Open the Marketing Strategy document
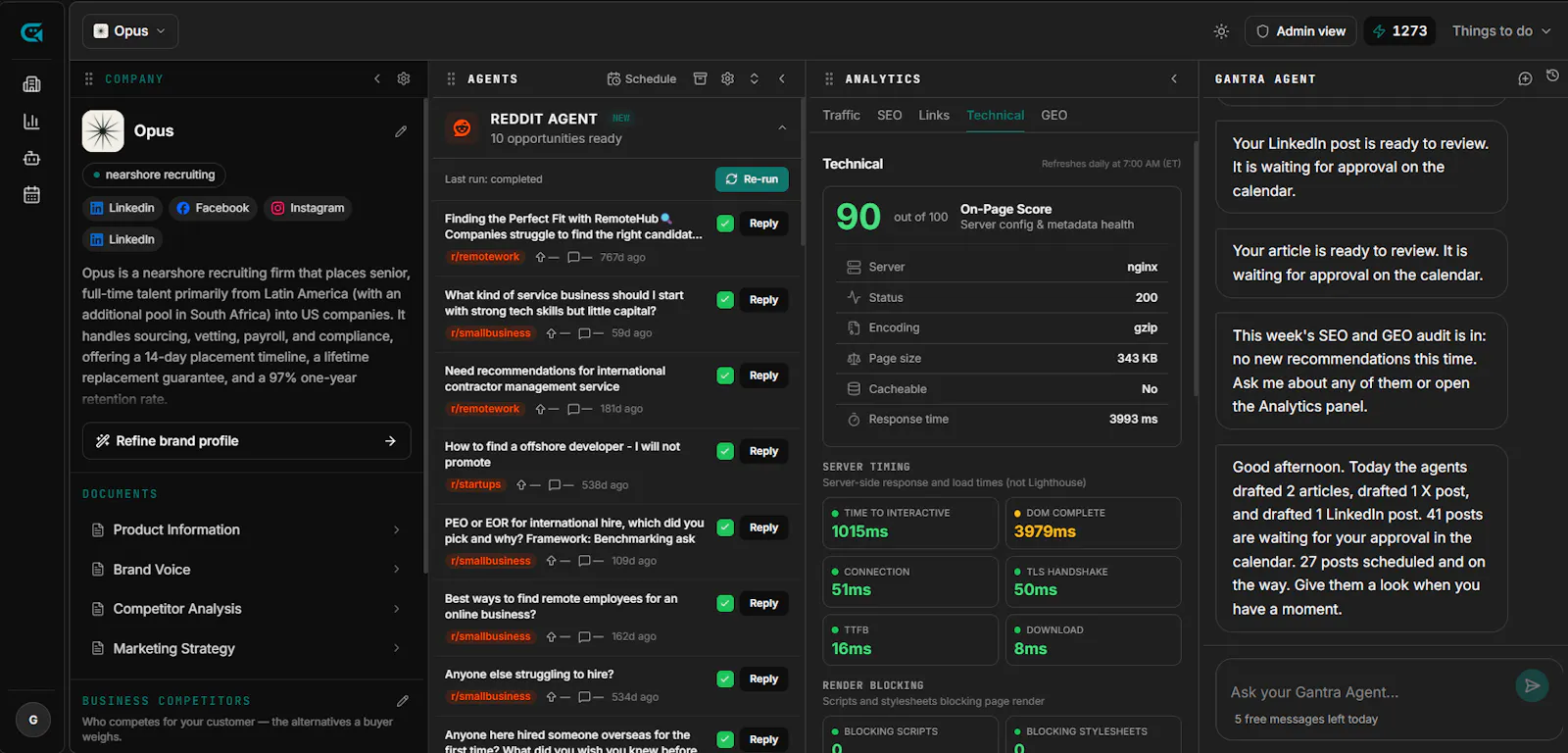Screen dimensions: 1568x753 click(247, 649)
